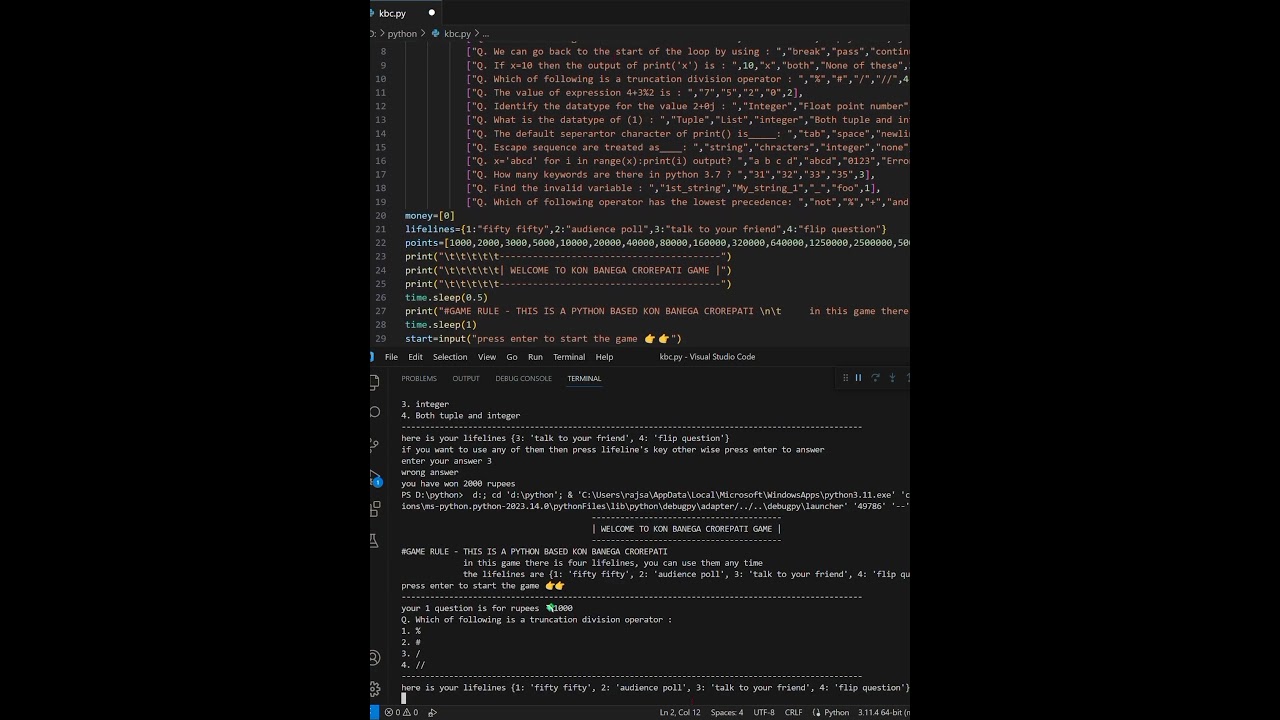The height and width of the screenshot is (720, 1280).
Task: Change end of line sequence CRLF
Action: pyautogui.click(x=793, y=712)
